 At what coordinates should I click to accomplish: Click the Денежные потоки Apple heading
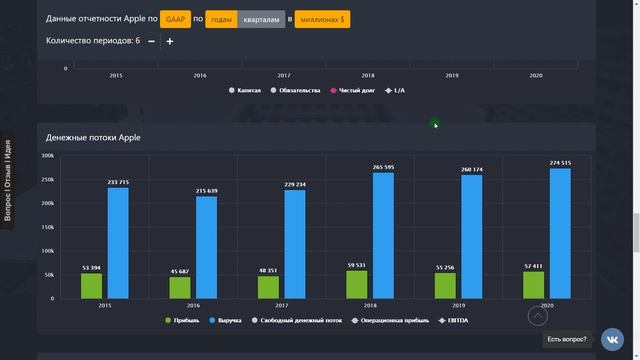[x=93, y=138]
